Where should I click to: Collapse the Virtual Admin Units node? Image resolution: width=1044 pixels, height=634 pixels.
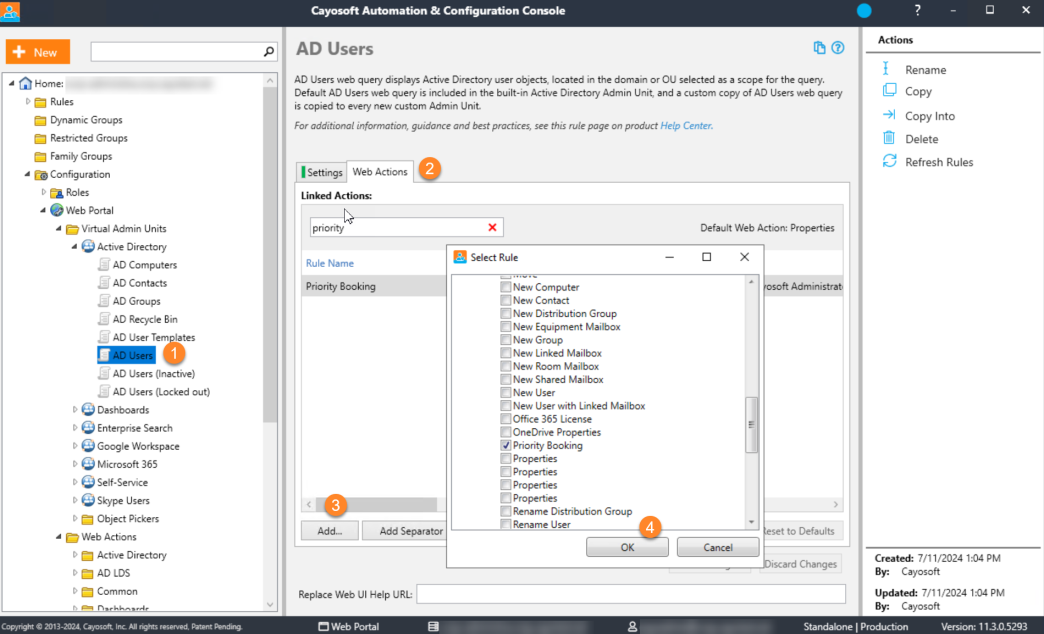click(x=59, y=228)
